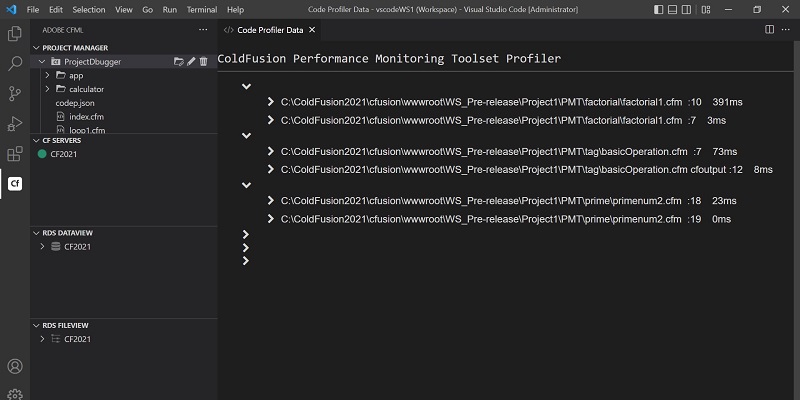Open the Explorer view in activity bar
This screenshot has width=800, height=400.
pos(15,34)
